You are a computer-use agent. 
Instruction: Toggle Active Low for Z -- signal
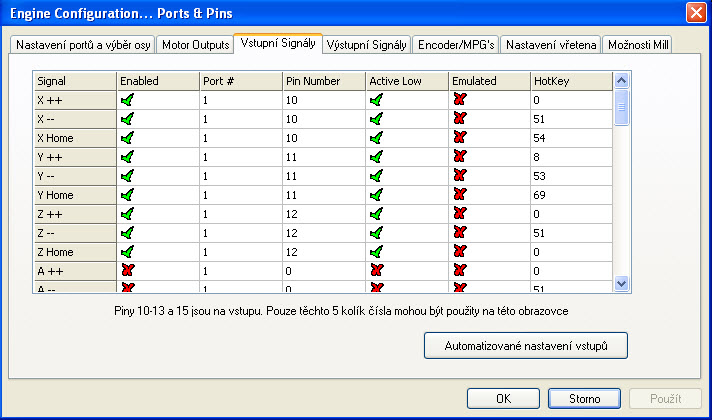pyautogui.click(x=376, y=233)
